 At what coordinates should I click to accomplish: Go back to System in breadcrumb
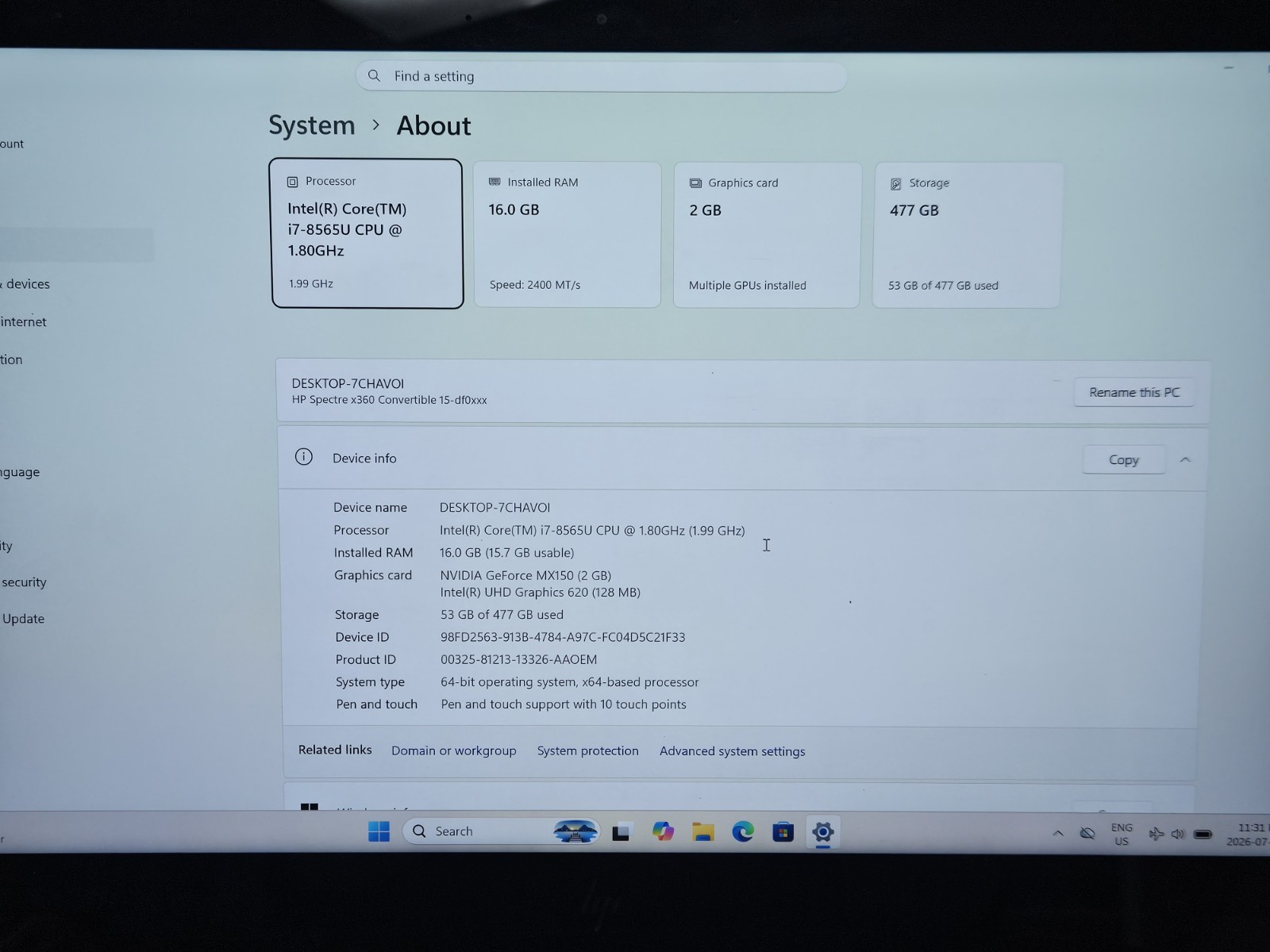pos(311,125)
